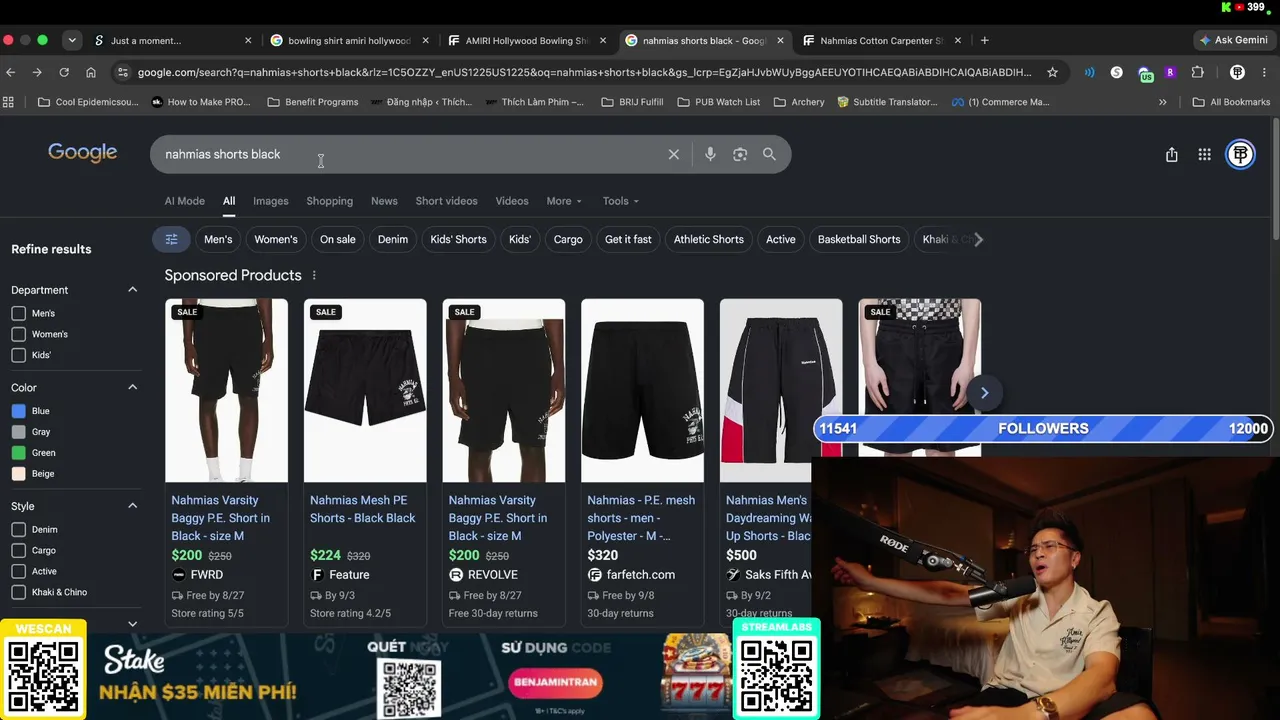Open the purple B extension icon
This screenshot has width=1280, height=720.
click(x=1170, y=72)
